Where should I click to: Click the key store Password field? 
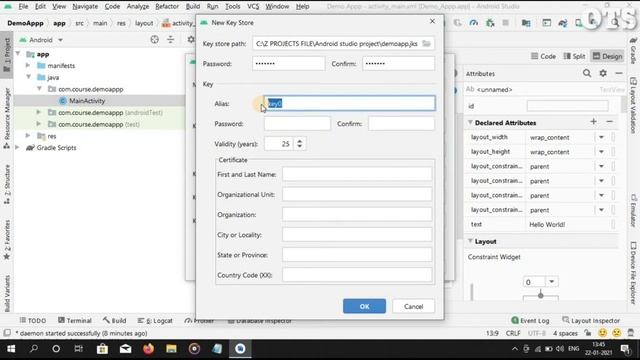(x=289, y=64)
